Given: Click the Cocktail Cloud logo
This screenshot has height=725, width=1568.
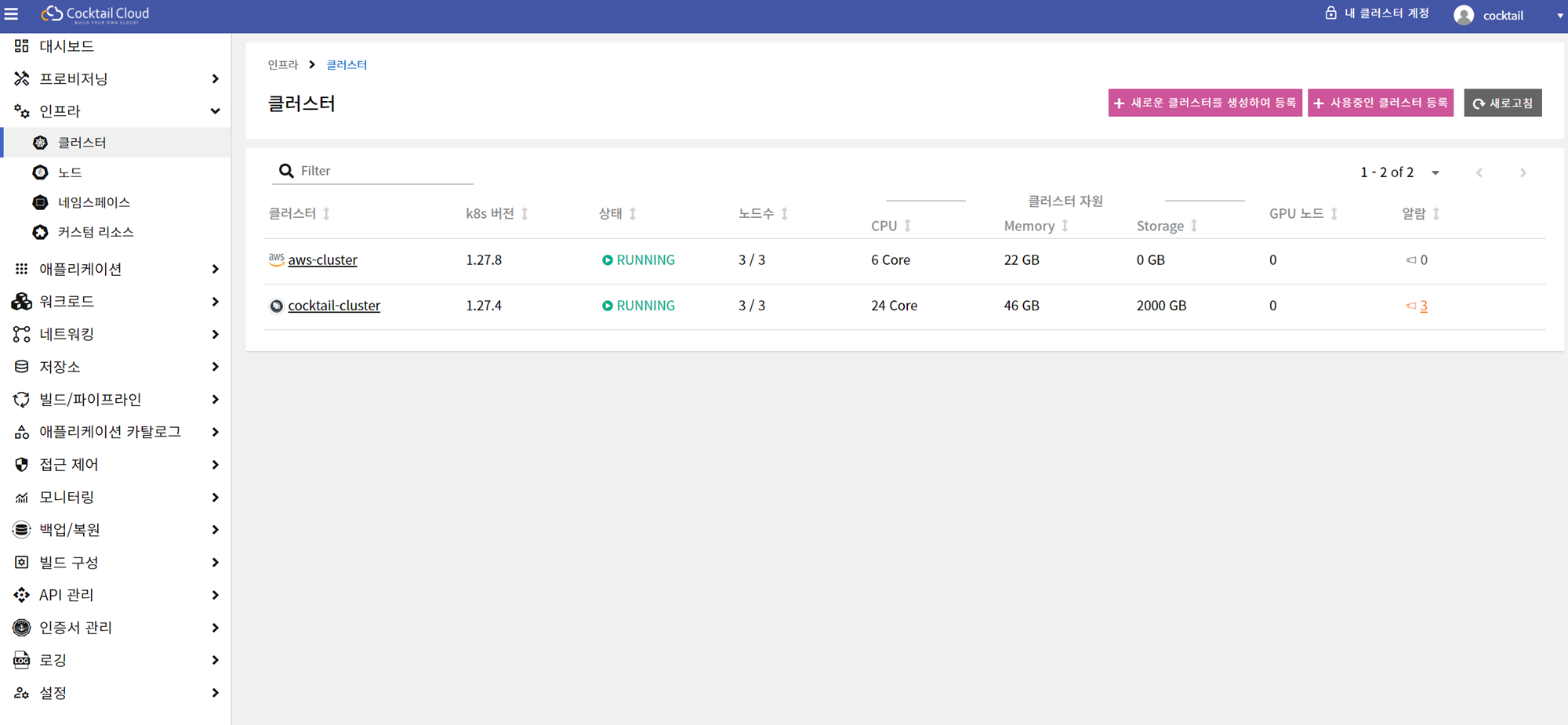Looking at the screenshot, I should (x=95, y=14).
